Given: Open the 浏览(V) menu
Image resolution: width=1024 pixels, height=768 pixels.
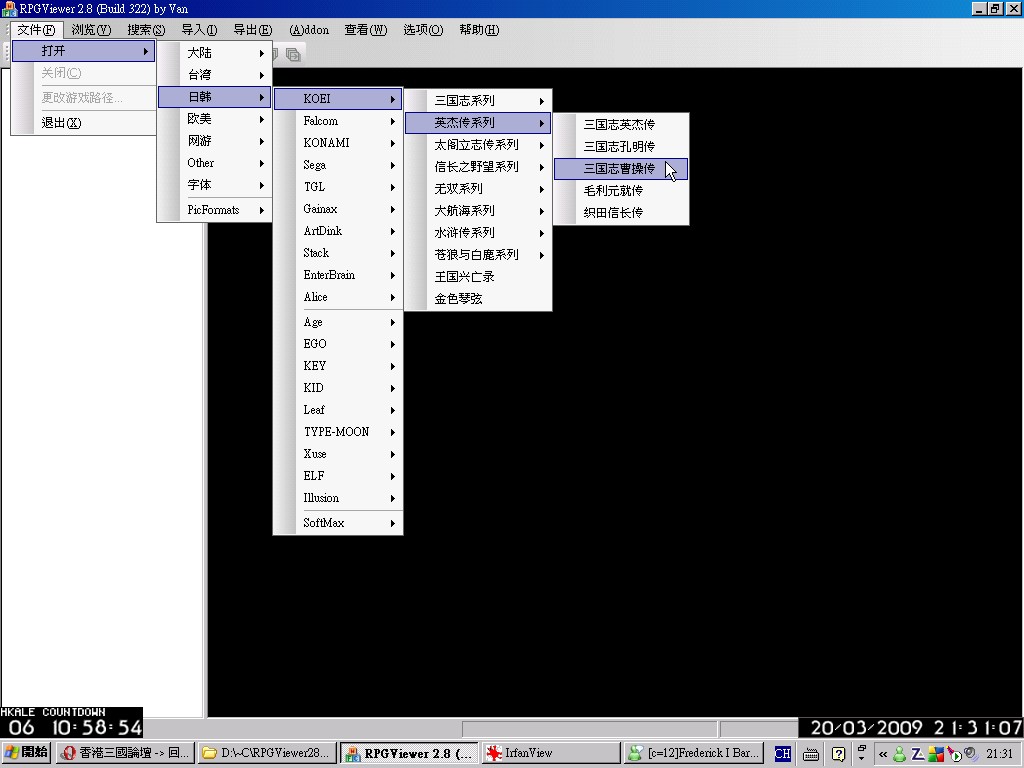Looking at the screenshot, I should pyautogui.click(x=91, y=30).
